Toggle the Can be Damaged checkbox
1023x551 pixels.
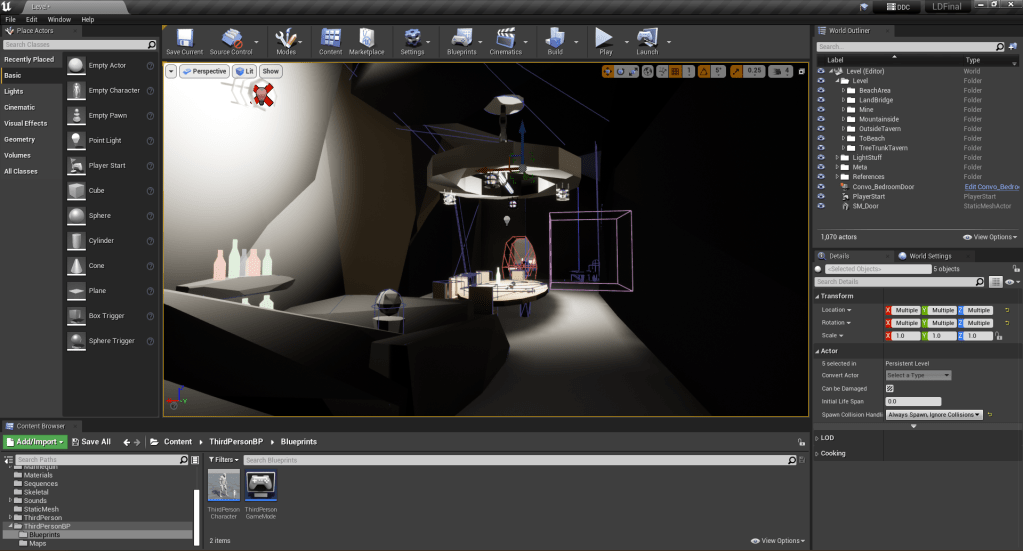click(890, 388)
